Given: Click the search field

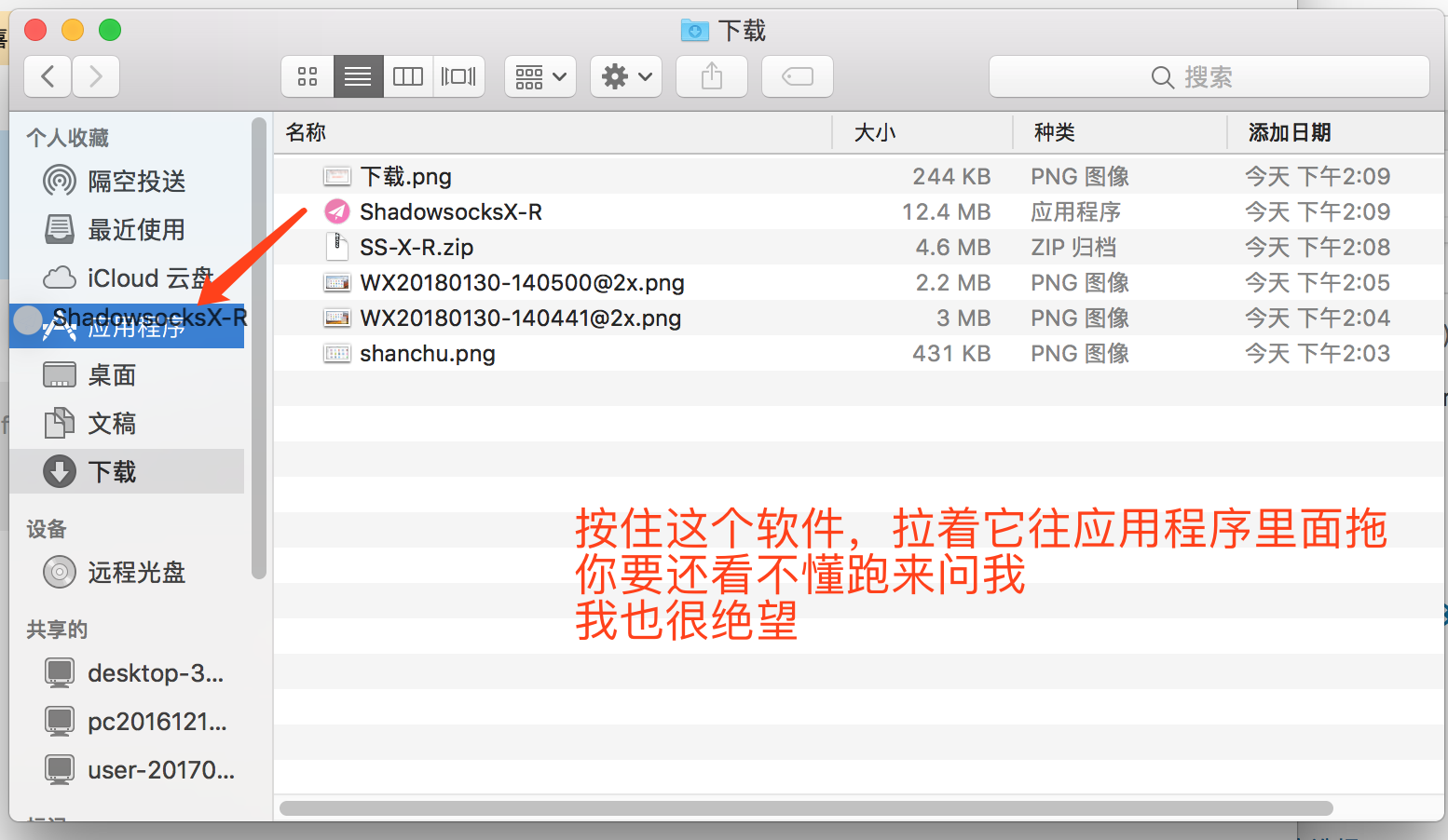Looking at the screenshot, I should pyautogui.click(x=1209, y=76).
